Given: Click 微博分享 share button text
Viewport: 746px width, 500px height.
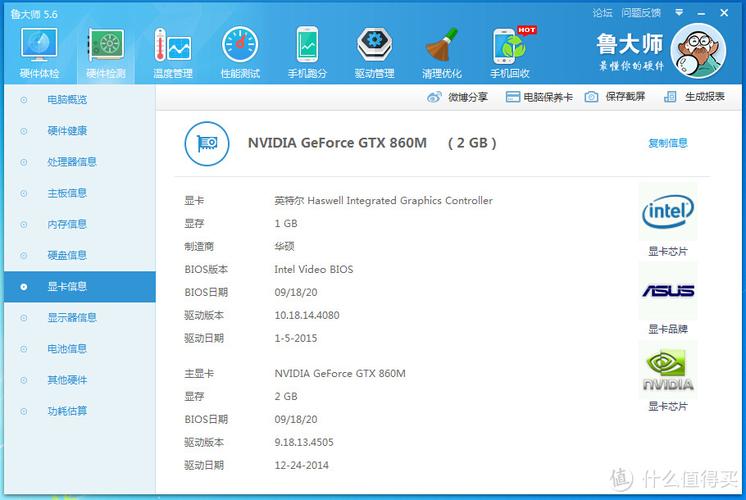Looking at the screenshot, I should pos(468,97).
